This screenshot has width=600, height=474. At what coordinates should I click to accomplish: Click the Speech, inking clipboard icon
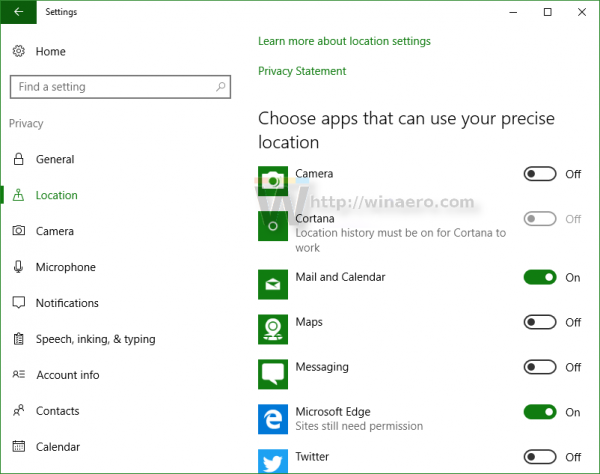pos(18,339)
